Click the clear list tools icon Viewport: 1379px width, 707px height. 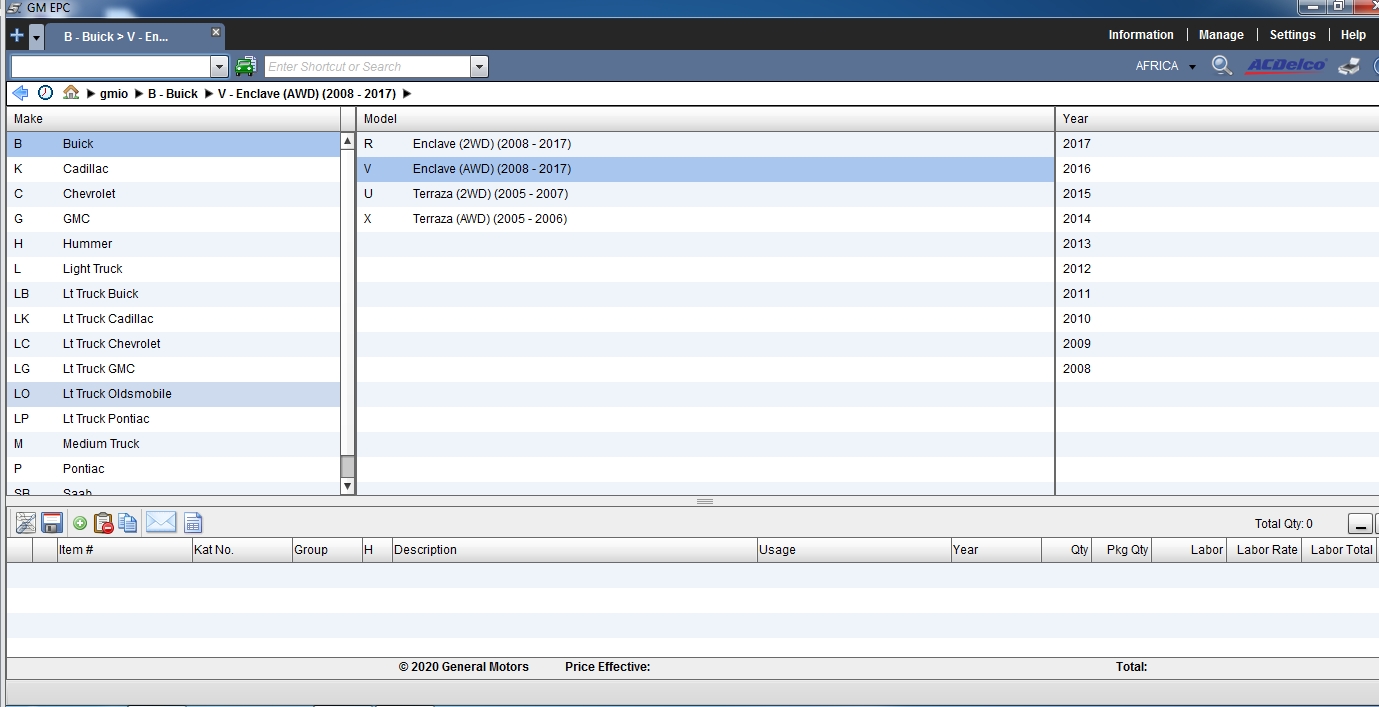pyautogui.click(x=26, y=523)
